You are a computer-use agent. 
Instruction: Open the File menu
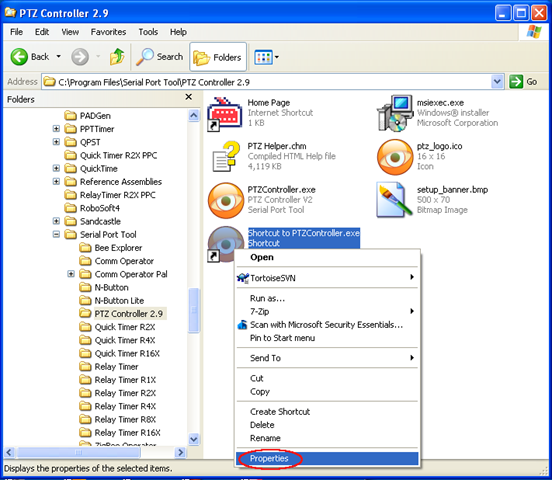pos(17,32)
